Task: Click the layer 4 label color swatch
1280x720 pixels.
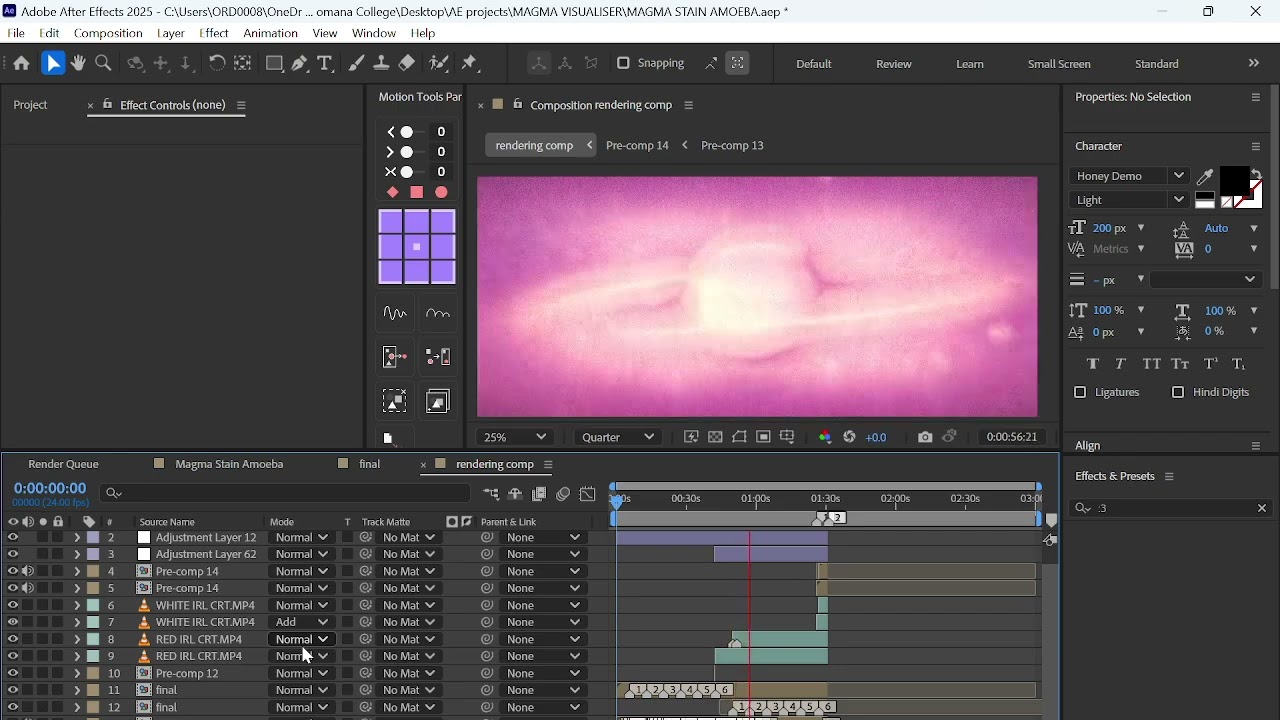Action: point(93,573)
